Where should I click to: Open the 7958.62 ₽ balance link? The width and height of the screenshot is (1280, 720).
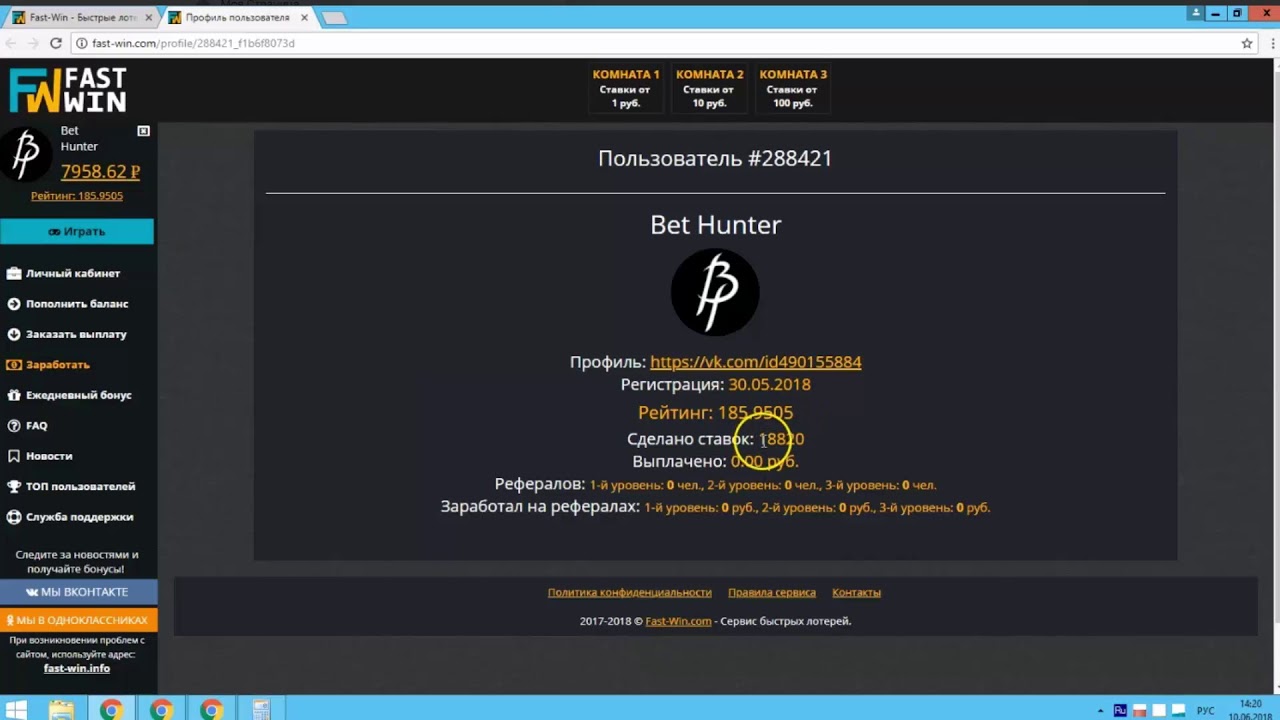pos(100,172)
